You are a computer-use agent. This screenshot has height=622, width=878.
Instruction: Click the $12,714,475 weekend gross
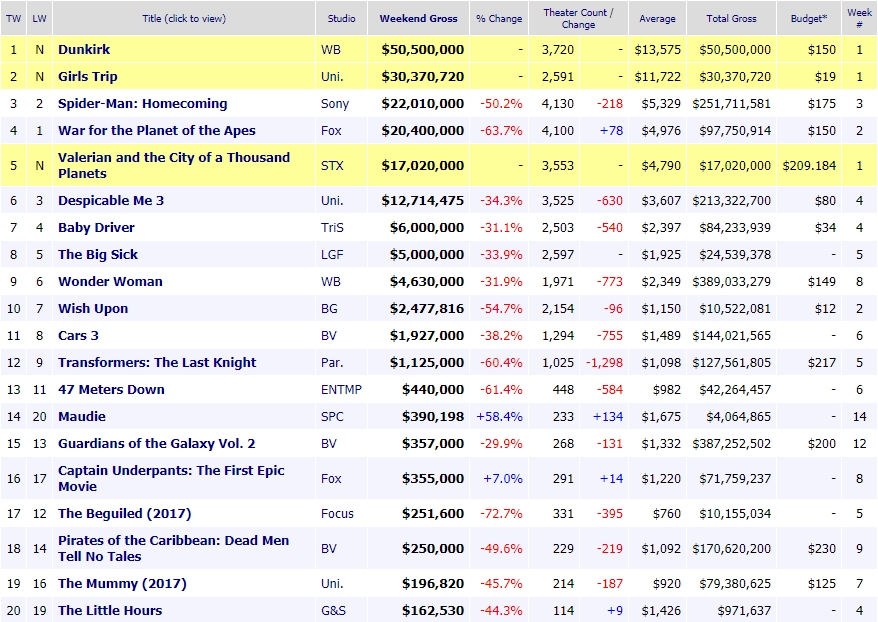pos(423,200)
